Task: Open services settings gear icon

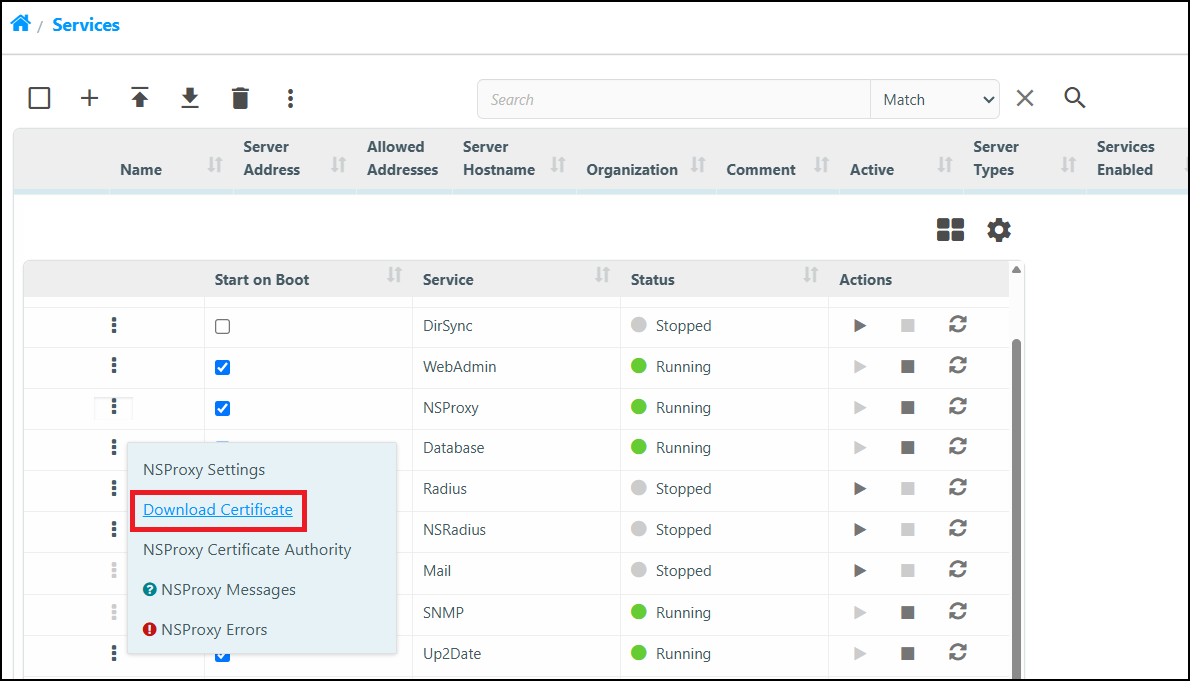Action: [999, 229]
